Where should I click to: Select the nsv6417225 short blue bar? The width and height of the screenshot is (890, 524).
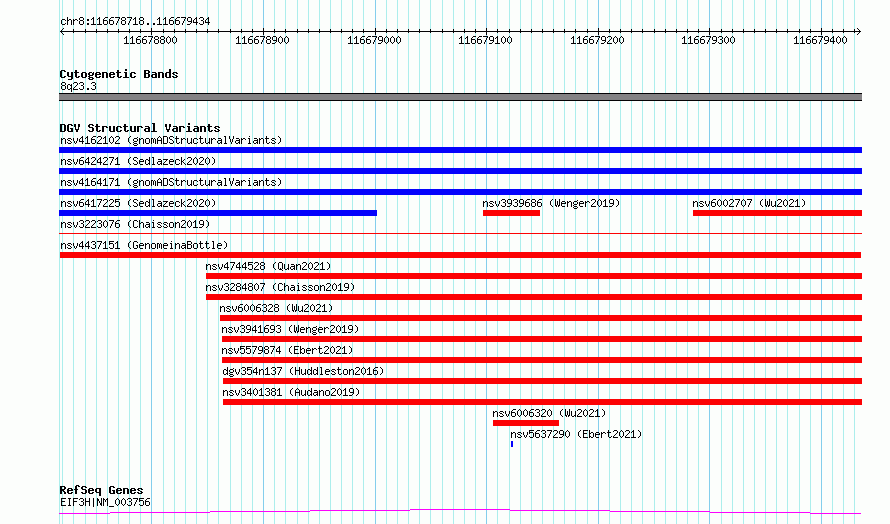coord(218,213)
